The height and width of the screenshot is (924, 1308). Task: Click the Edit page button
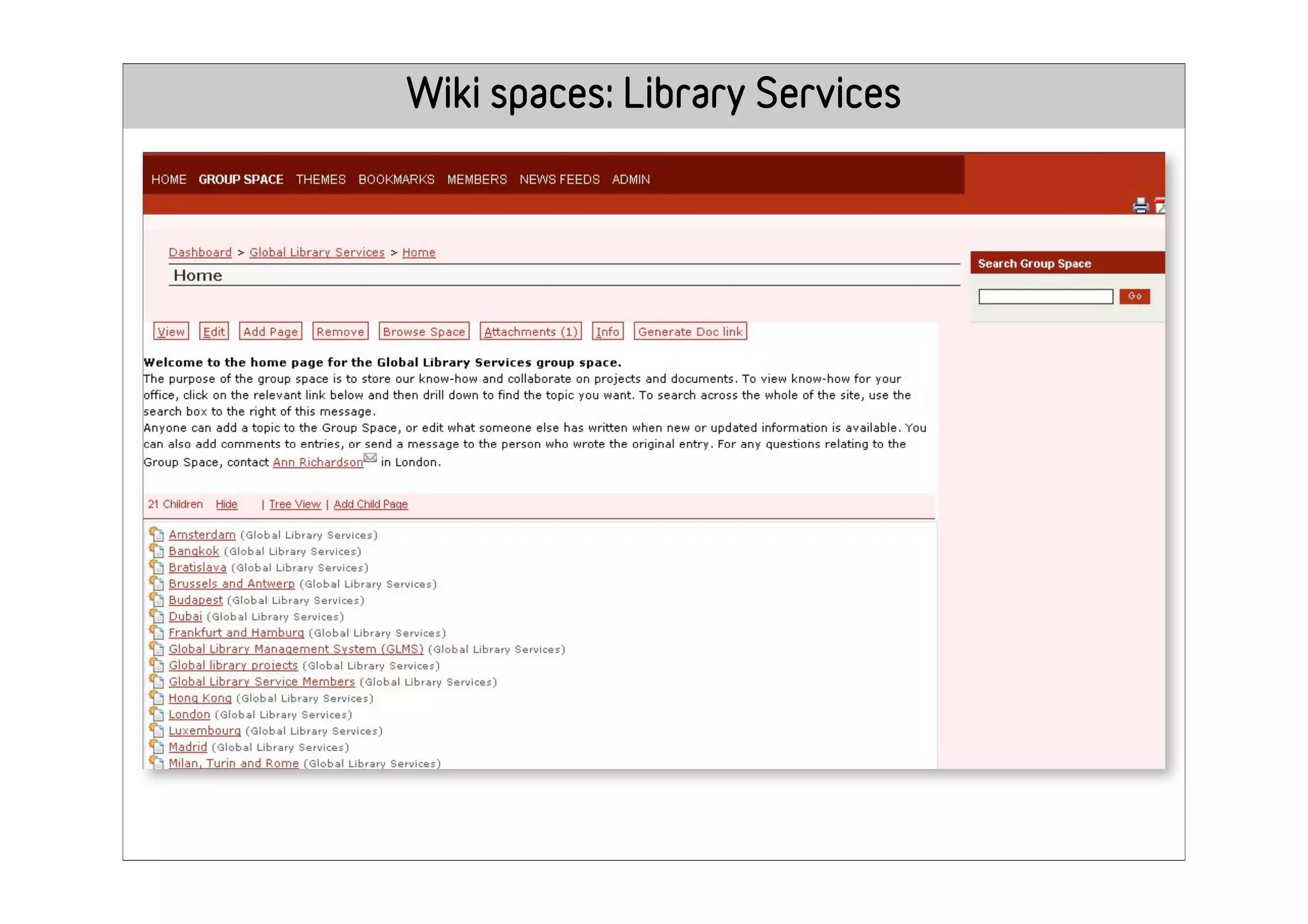tap(213, 331)
